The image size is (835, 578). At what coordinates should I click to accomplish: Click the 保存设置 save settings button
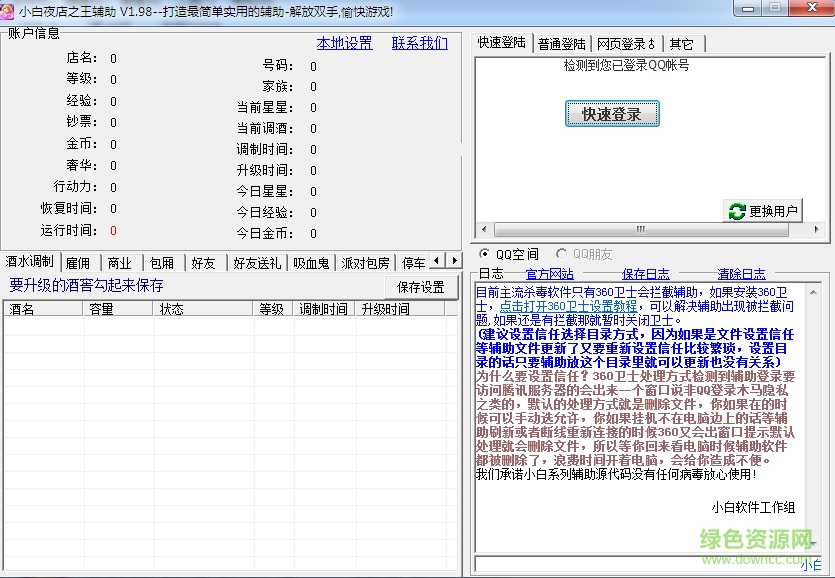click(420, 286)
